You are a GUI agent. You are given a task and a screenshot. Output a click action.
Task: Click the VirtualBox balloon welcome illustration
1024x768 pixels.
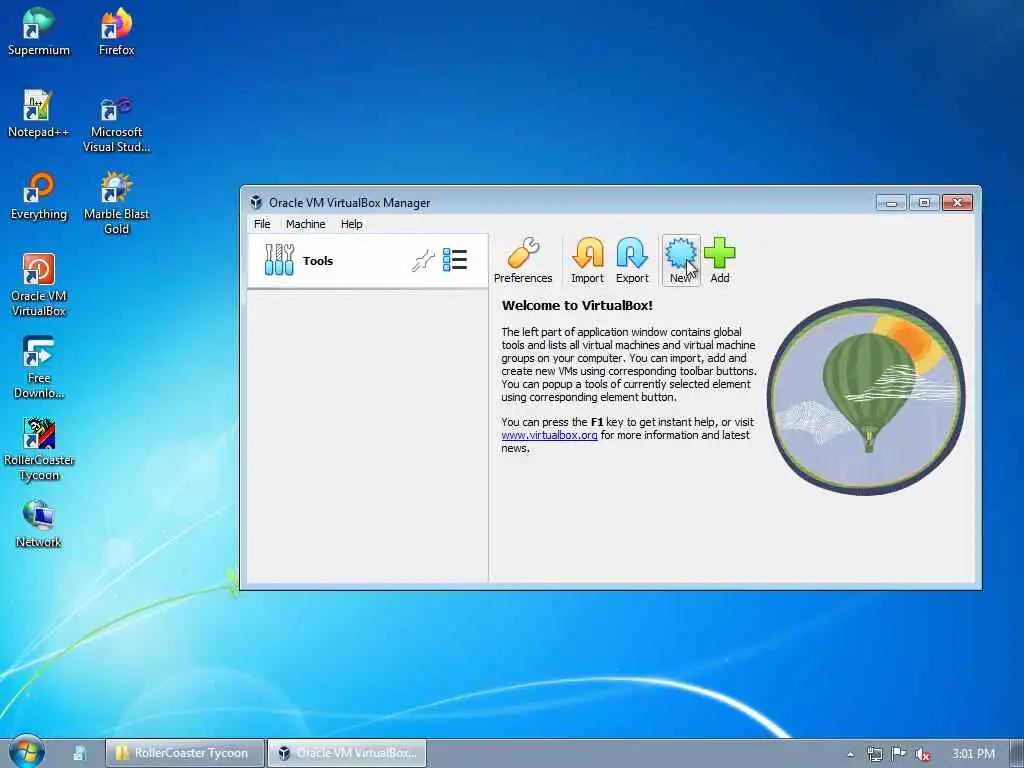point(866,396)
